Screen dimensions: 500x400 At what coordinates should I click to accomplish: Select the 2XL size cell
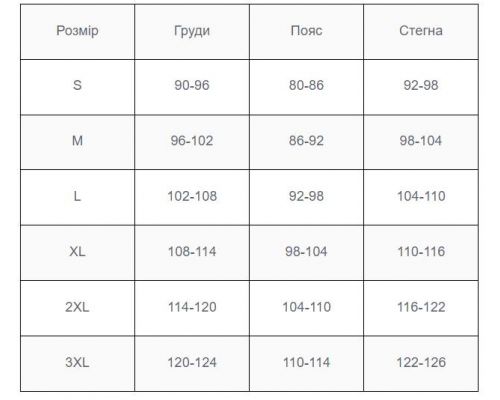click(x=77, y=307)
